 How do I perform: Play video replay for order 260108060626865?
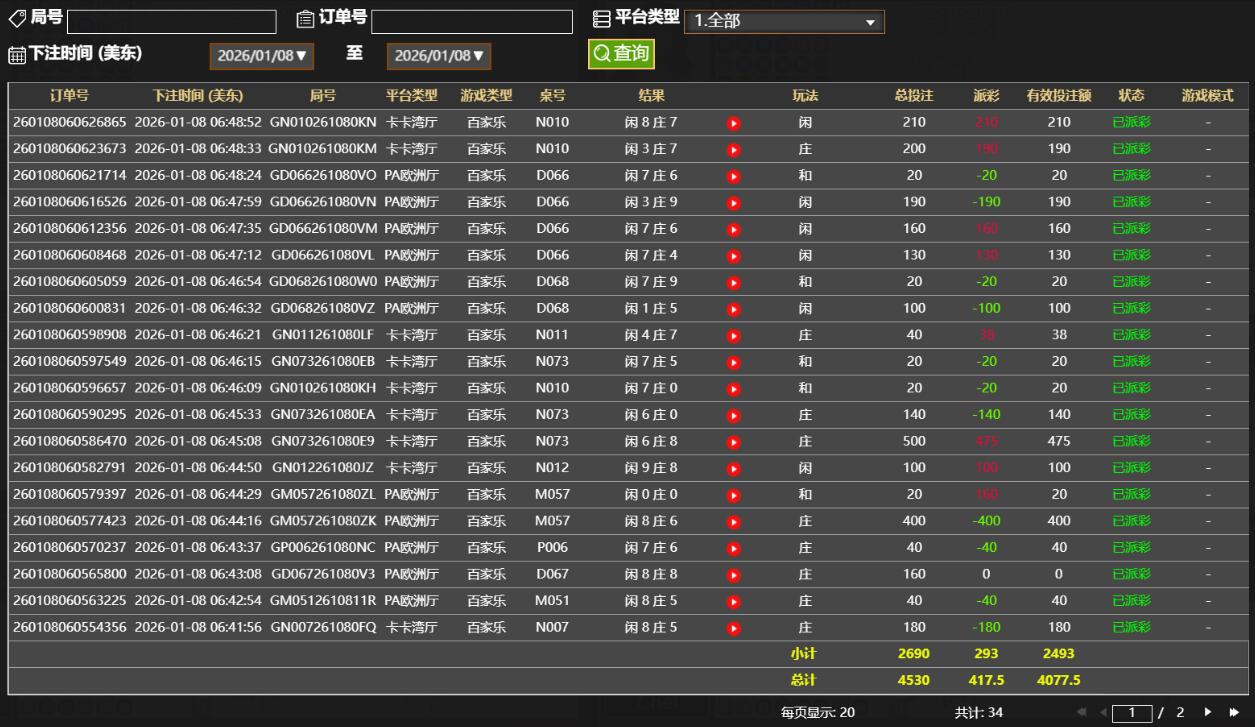[734, 123]
